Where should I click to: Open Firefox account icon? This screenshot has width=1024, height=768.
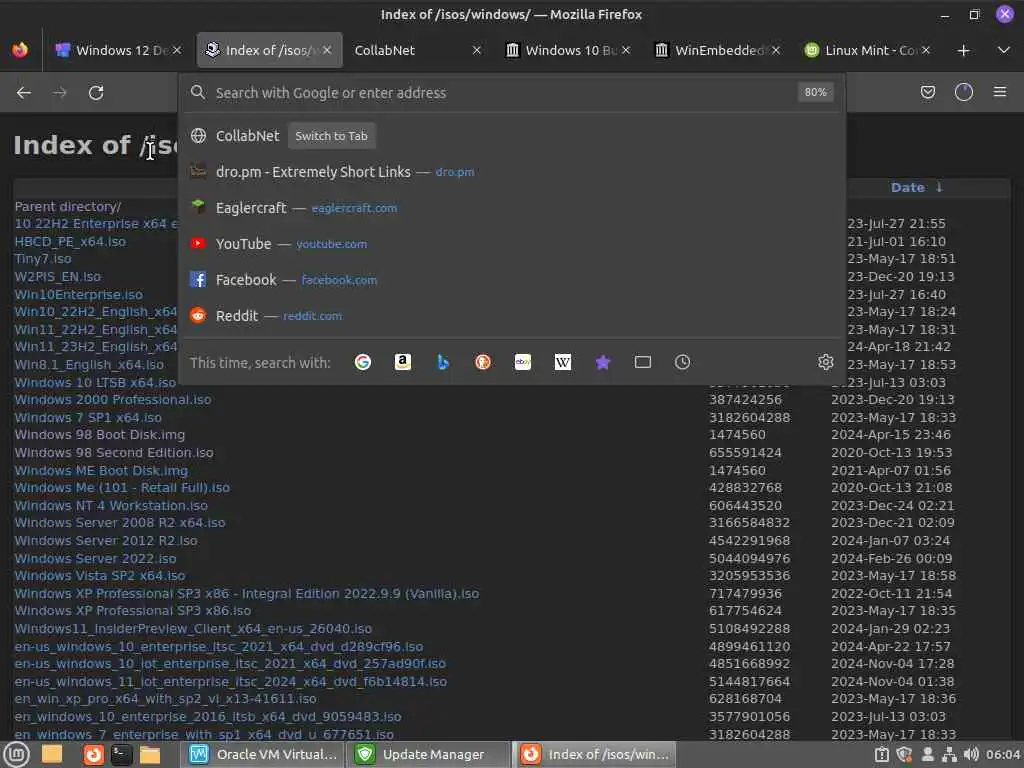point(964,93)
